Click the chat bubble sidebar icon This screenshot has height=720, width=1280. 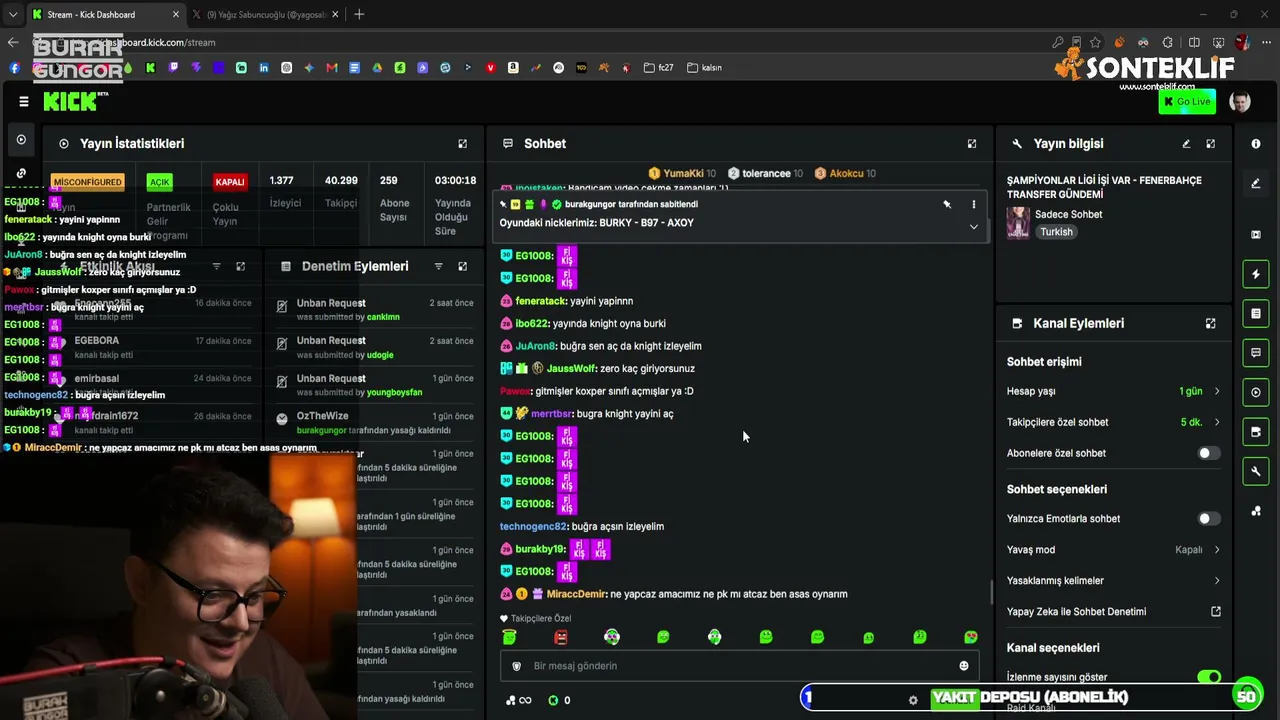tap(1256, 353)
